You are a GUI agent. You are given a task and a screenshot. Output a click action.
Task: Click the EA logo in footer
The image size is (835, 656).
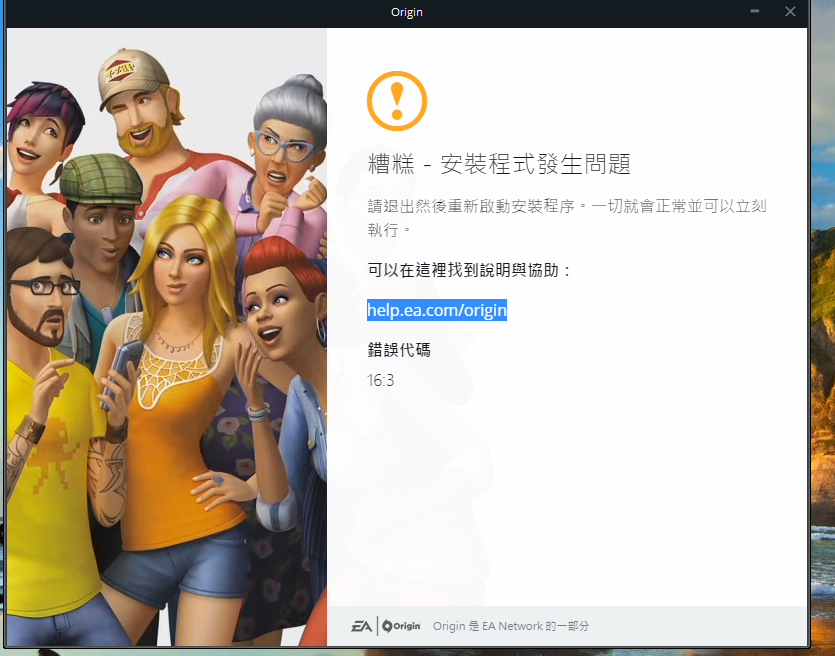[x=362, y=626]
